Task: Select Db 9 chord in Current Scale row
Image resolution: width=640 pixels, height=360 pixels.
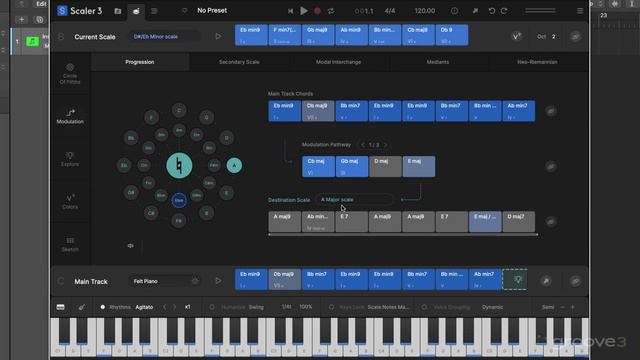Action: (452, 35)
